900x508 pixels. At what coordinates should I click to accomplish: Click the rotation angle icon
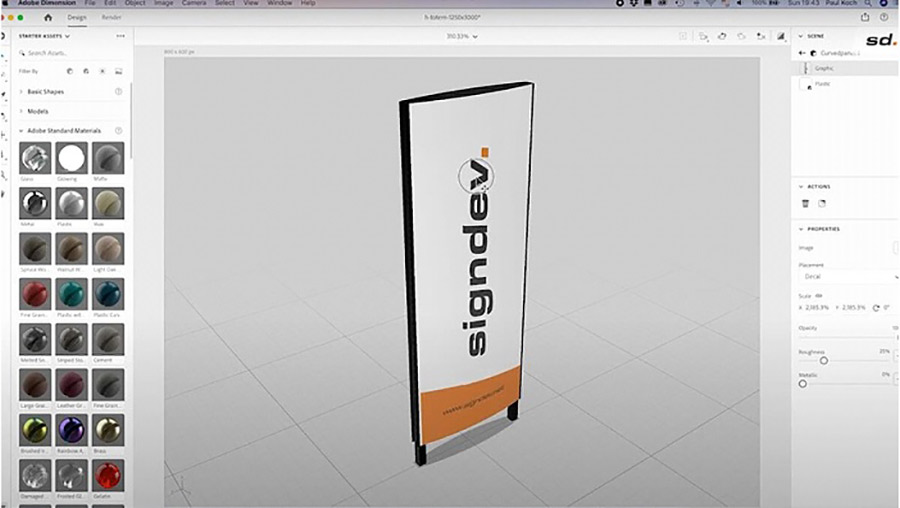click(876, 308)
